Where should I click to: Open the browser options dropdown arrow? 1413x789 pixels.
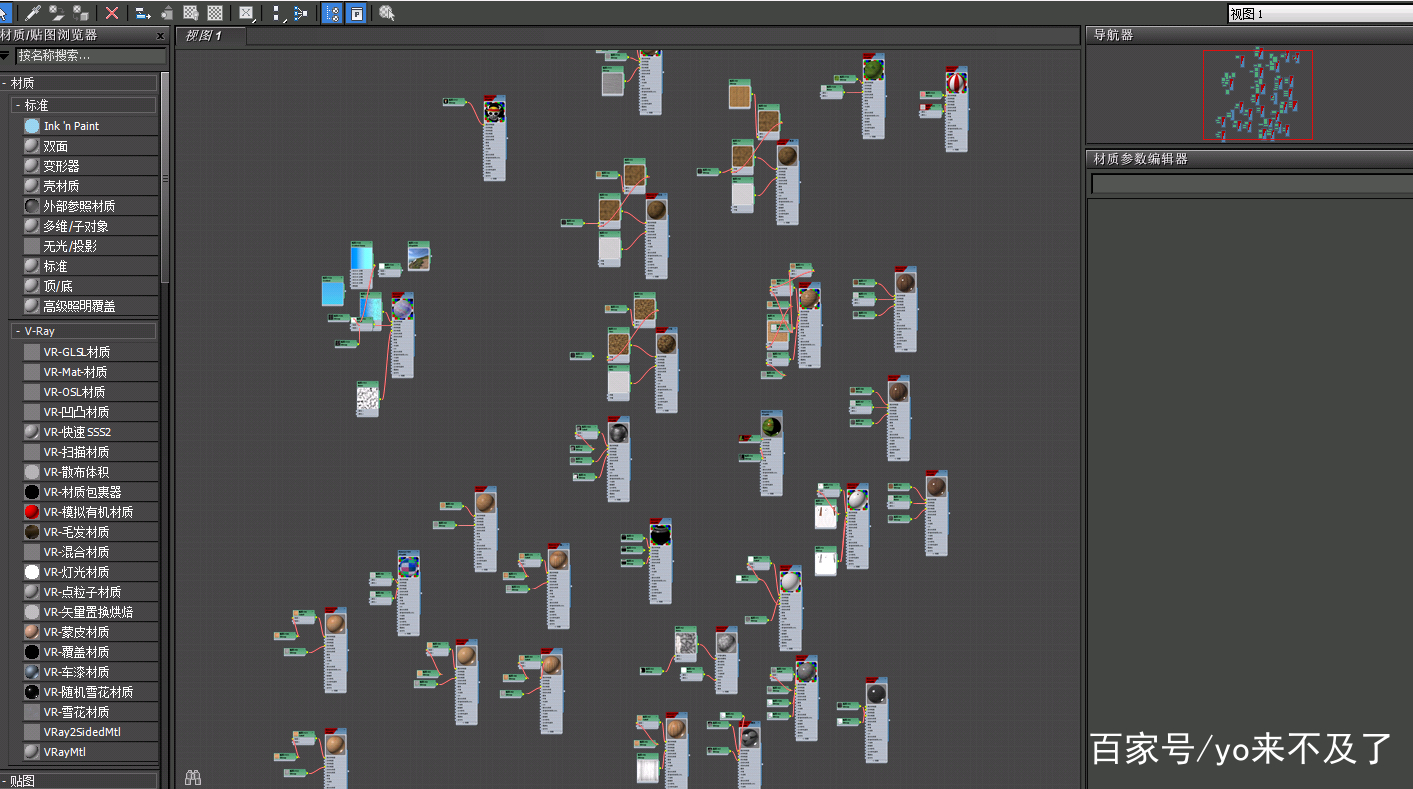(5, 56)
